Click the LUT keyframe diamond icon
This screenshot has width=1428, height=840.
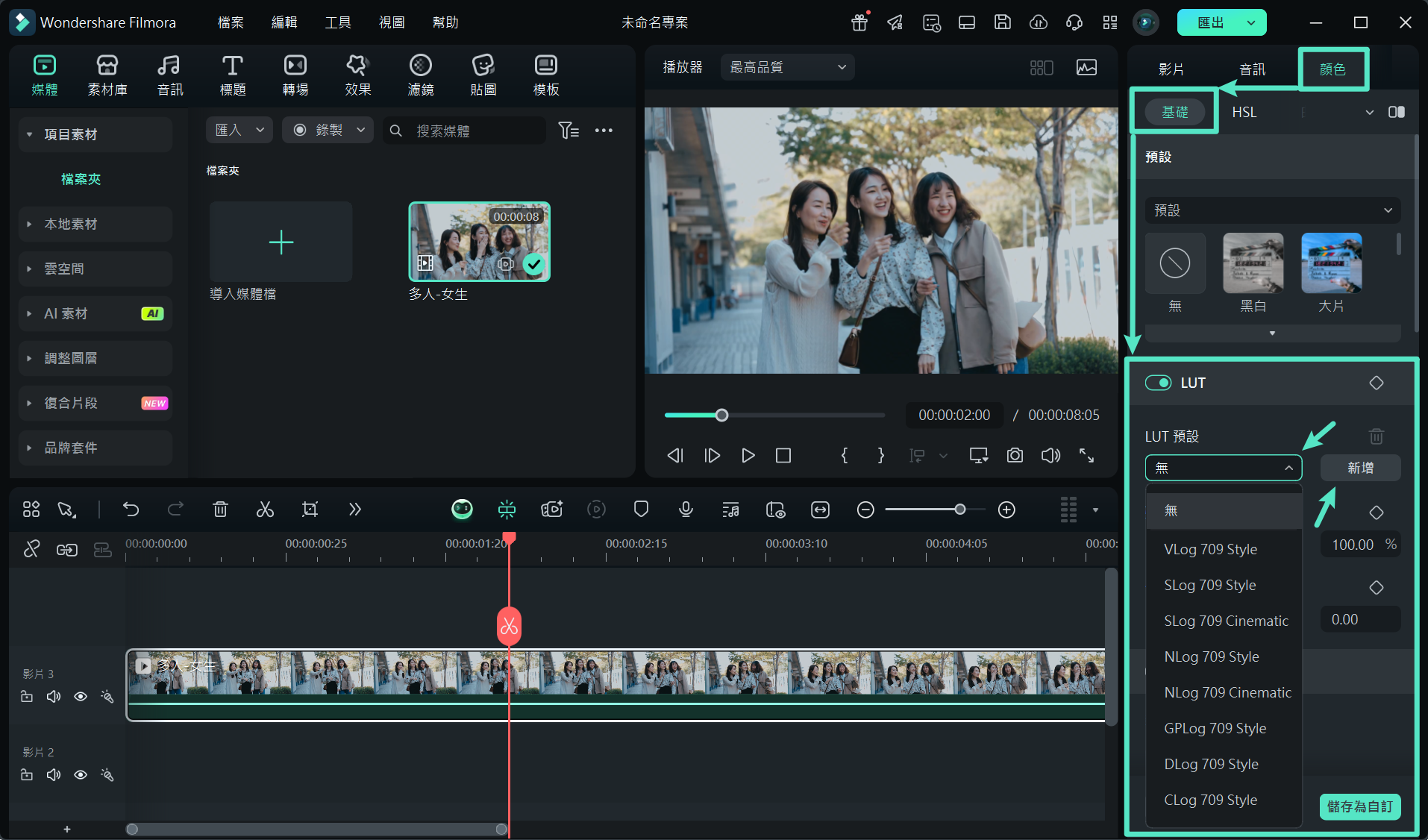pos(1377,383)
